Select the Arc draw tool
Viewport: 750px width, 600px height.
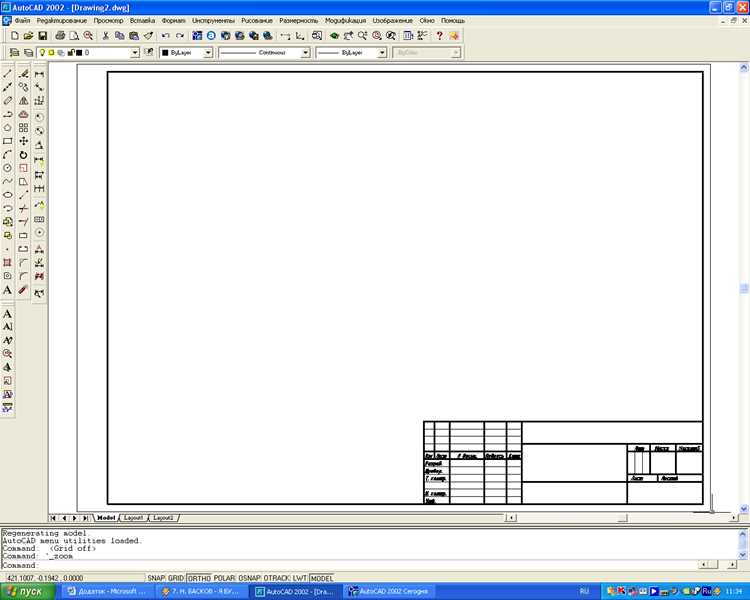pyautogui.click(x=8, y=155)
